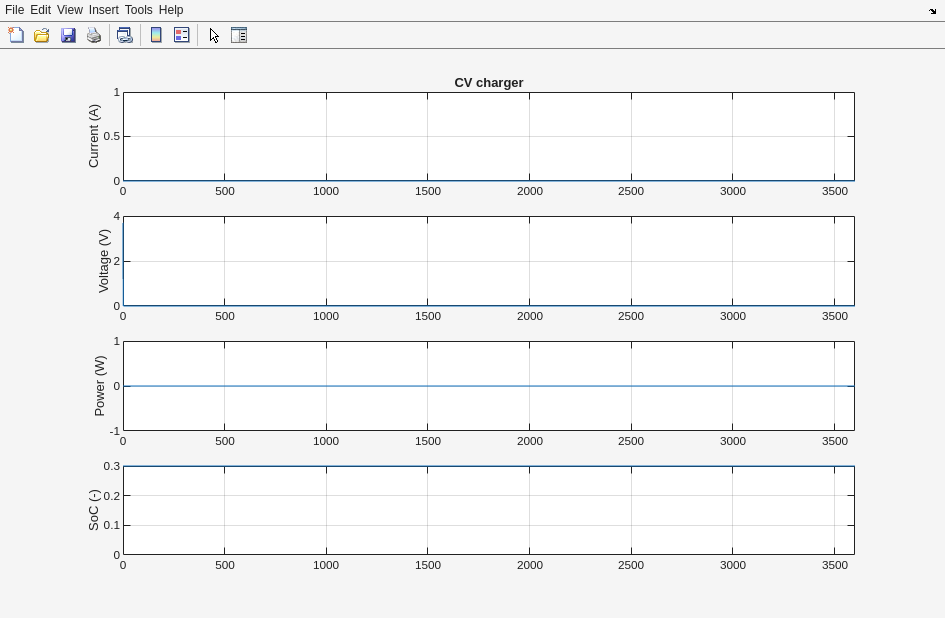Insert a colorbar using the toolbar icon
The width and height of the screenshot is (945, 618).
(x=156, y=35)
